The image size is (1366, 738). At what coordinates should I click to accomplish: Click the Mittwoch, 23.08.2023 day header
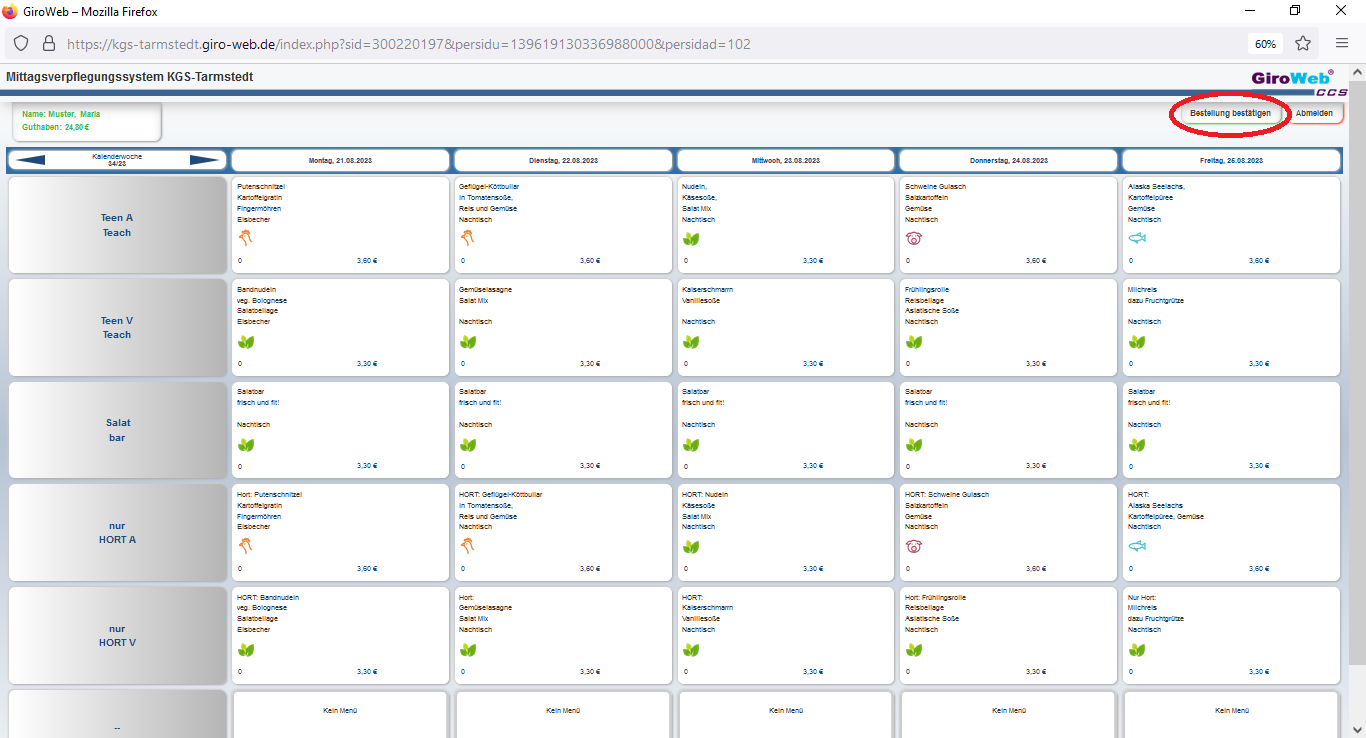click(x=786, y=160)
